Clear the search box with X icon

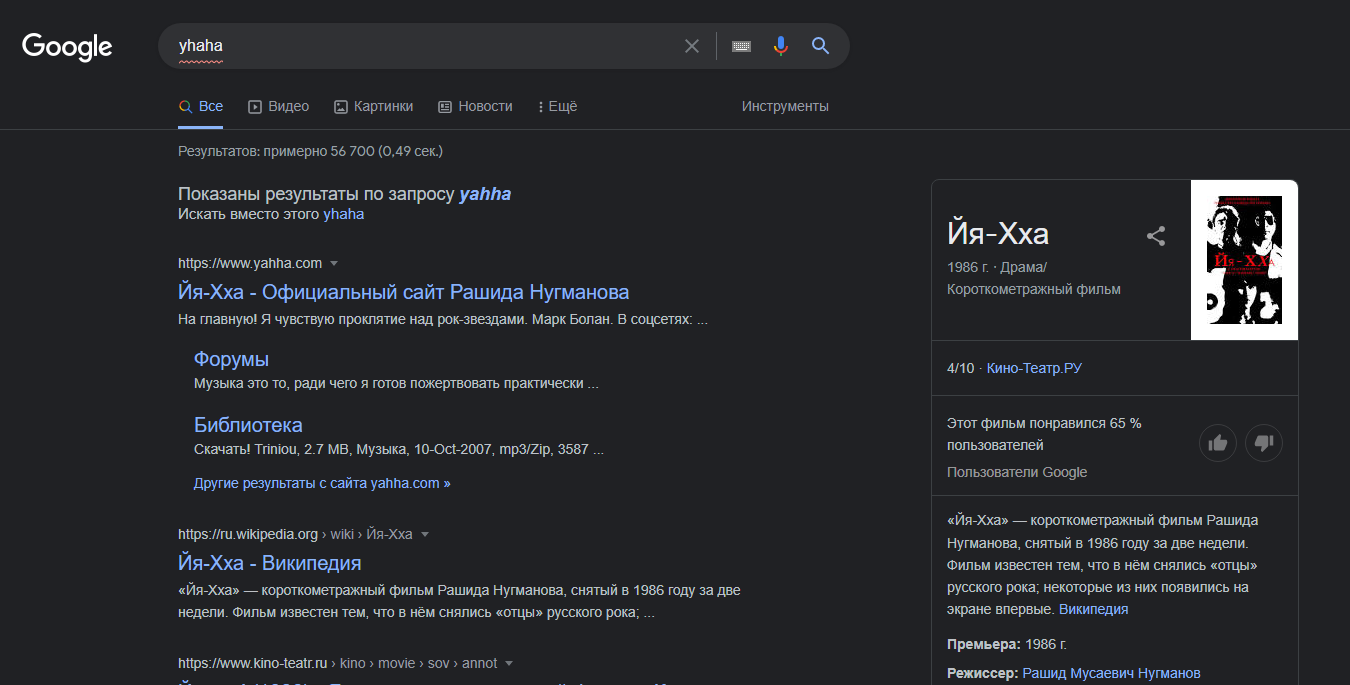691,46
